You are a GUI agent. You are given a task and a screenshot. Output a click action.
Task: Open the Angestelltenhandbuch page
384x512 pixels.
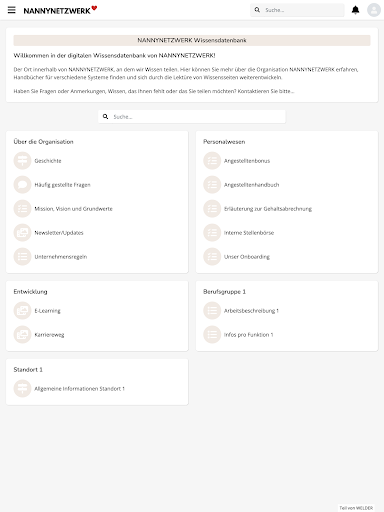251,185
